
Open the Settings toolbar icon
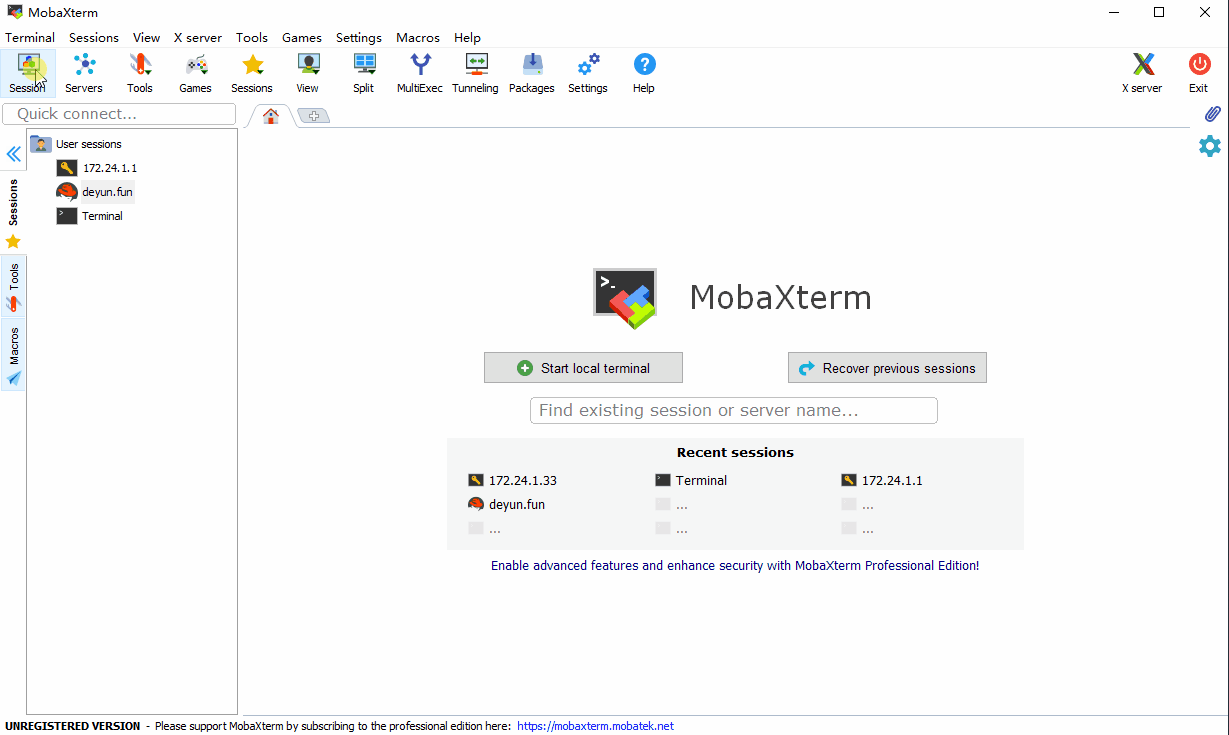(x=588, y=73)
